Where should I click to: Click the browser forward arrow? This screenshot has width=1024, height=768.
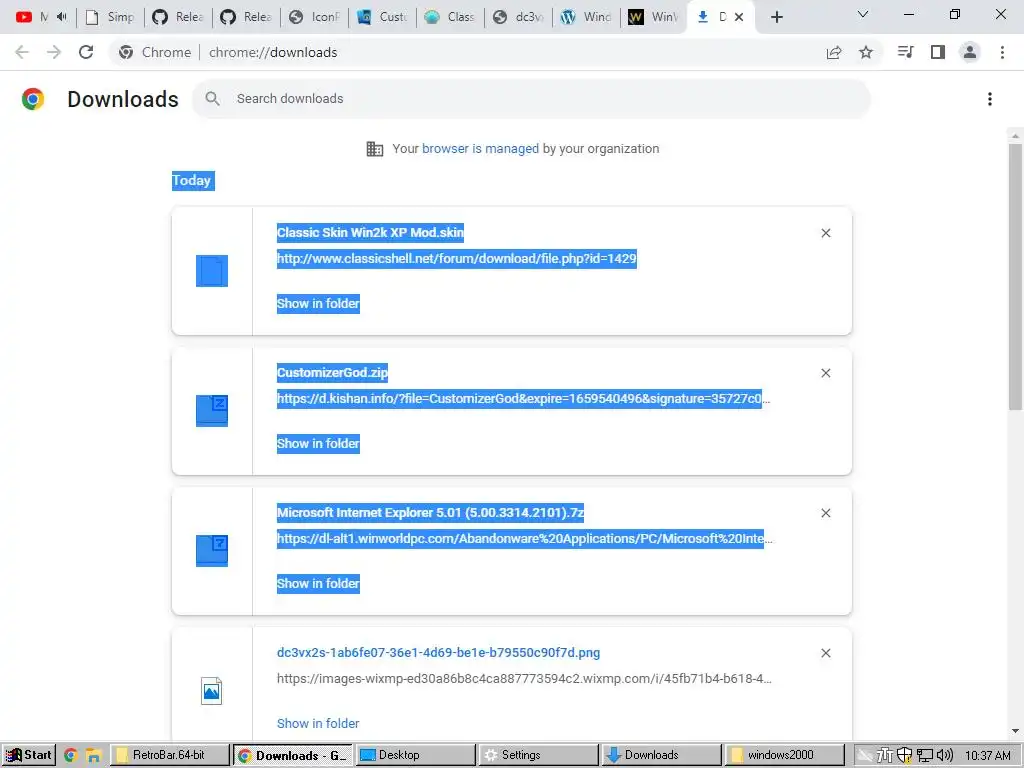point(54,52)
